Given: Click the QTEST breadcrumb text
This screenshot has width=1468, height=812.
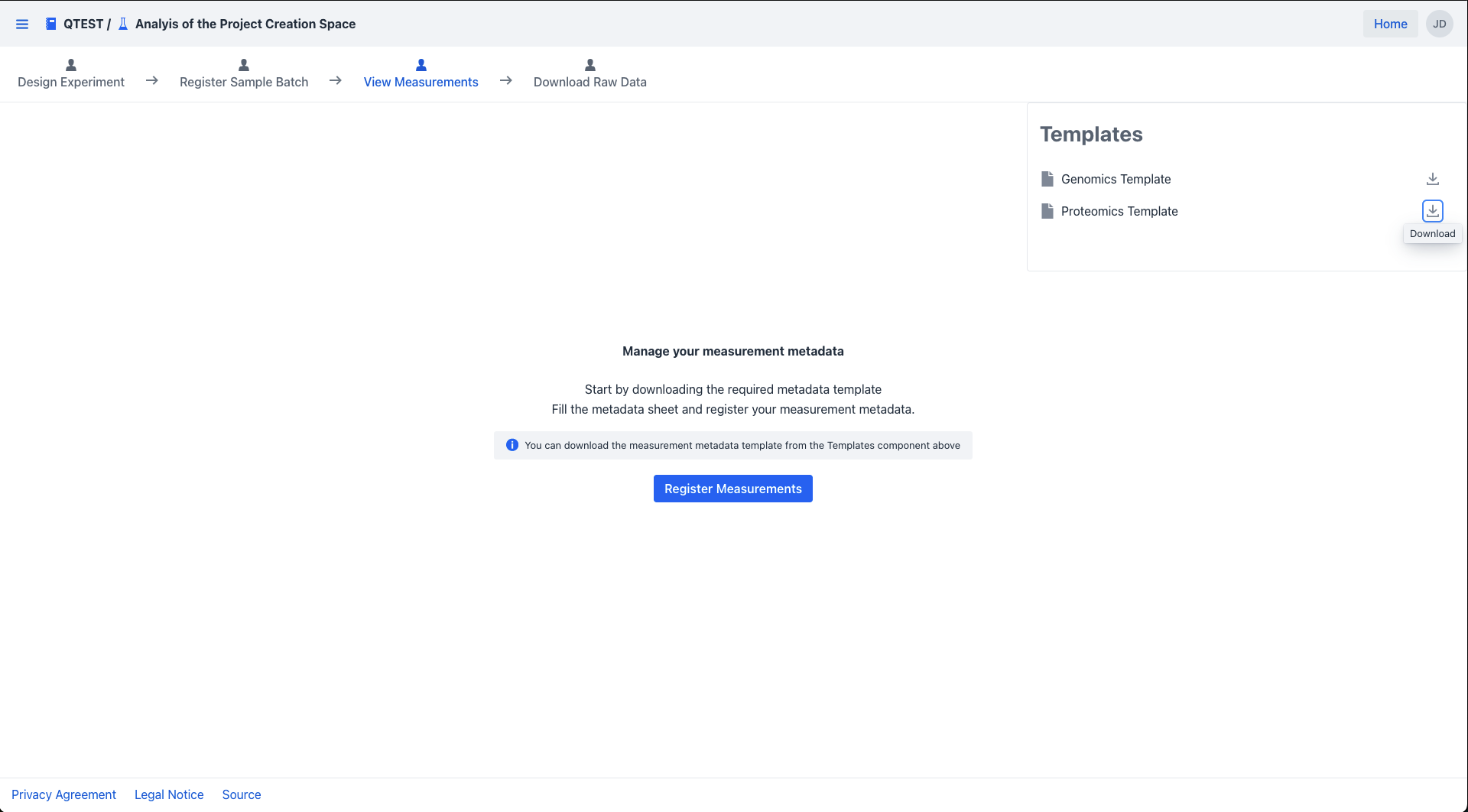Looking at the screenshot, I should pos(83,24).
